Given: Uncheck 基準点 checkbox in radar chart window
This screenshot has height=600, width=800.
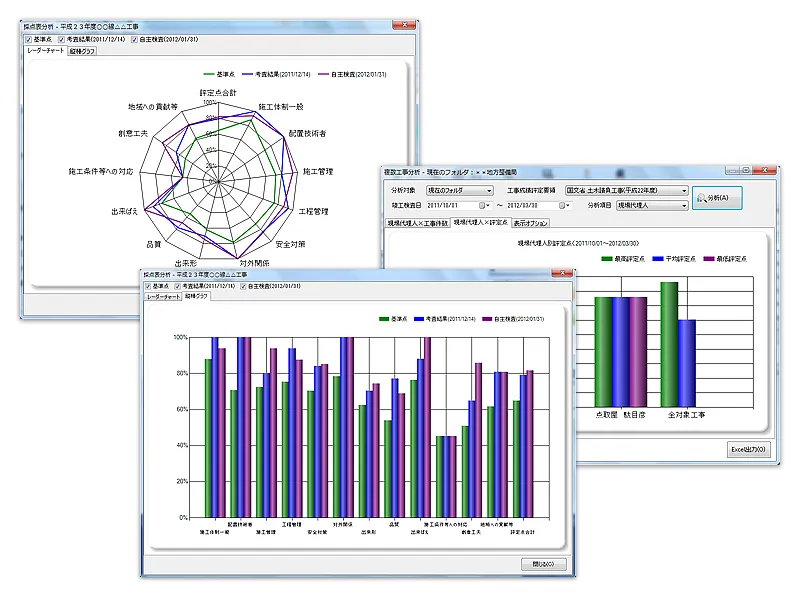Looking at the screenshot, I should point(29,39).
